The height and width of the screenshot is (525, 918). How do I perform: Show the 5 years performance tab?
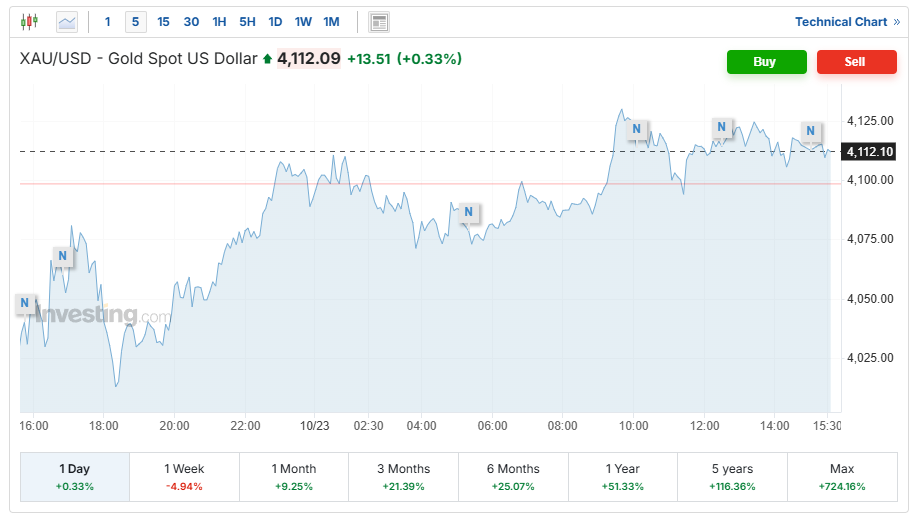click(732, 476)
